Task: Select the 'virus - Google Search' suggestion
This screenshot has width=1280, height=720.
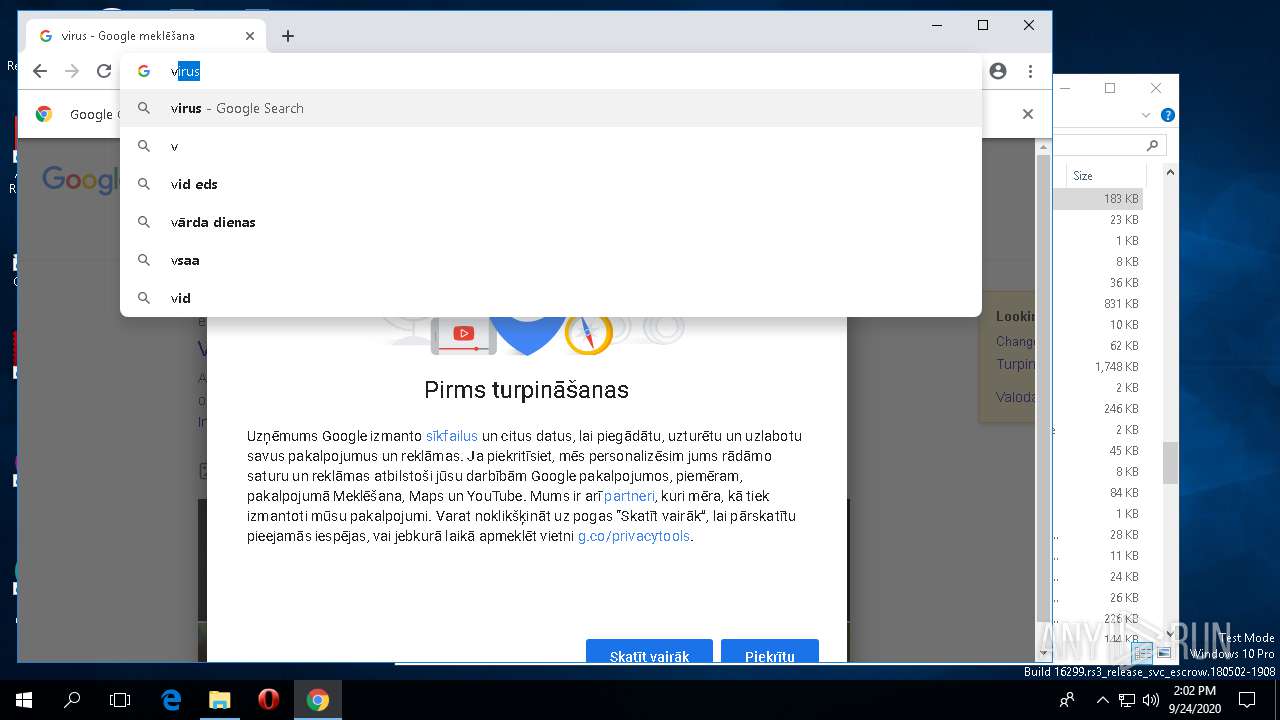Action: pos(551,108)
